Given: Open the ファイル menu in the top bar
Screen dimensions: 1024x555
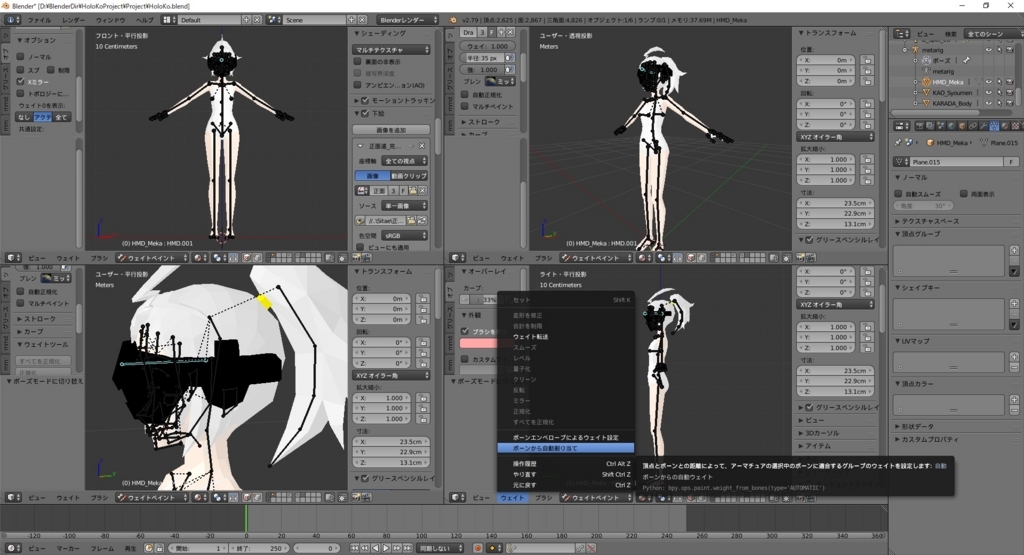Looking at the screenshot, I should tap(39, 20).
